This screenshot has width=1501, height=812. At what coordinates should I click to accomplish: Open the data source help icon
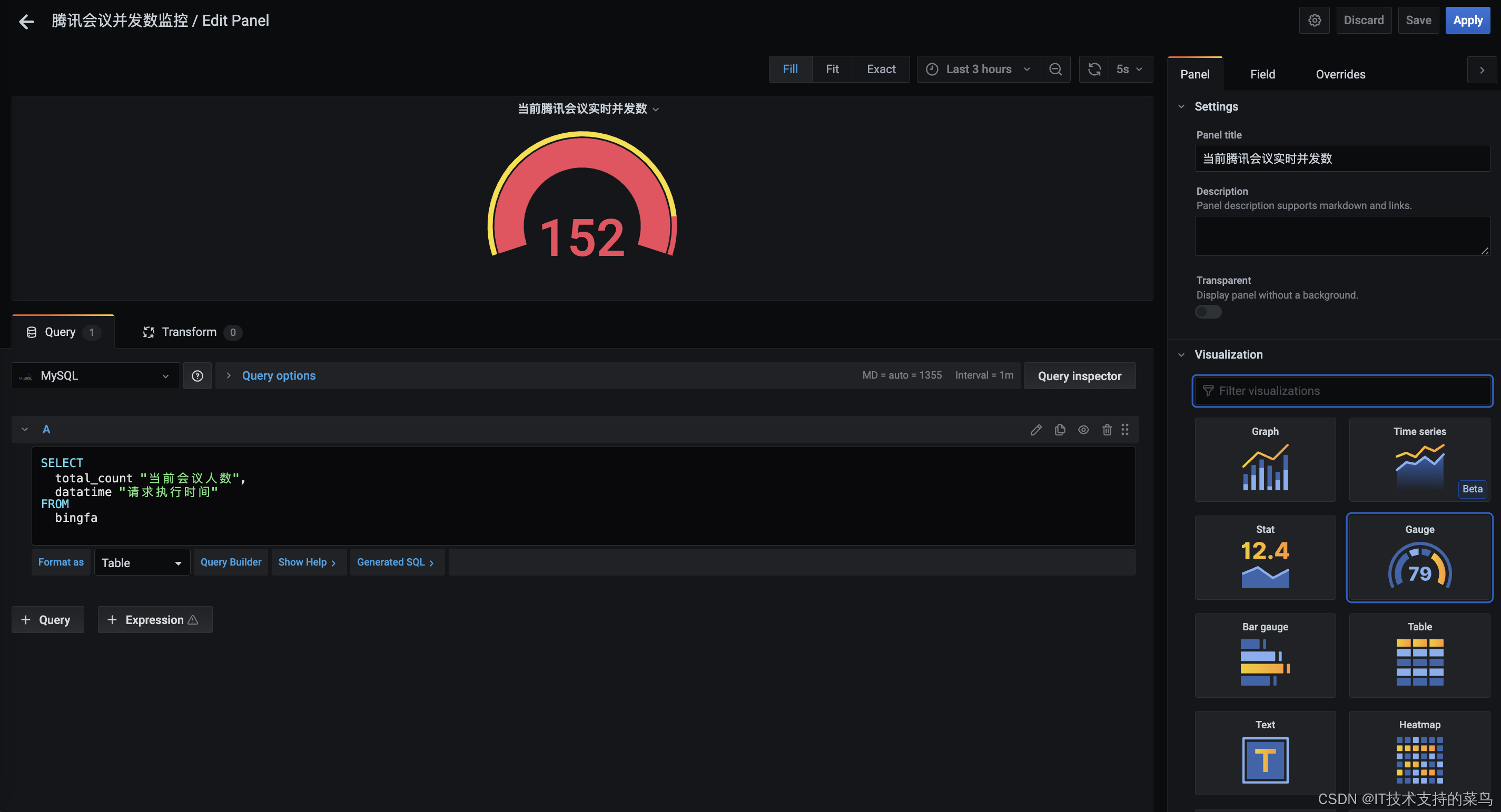(x=197, y=375)
